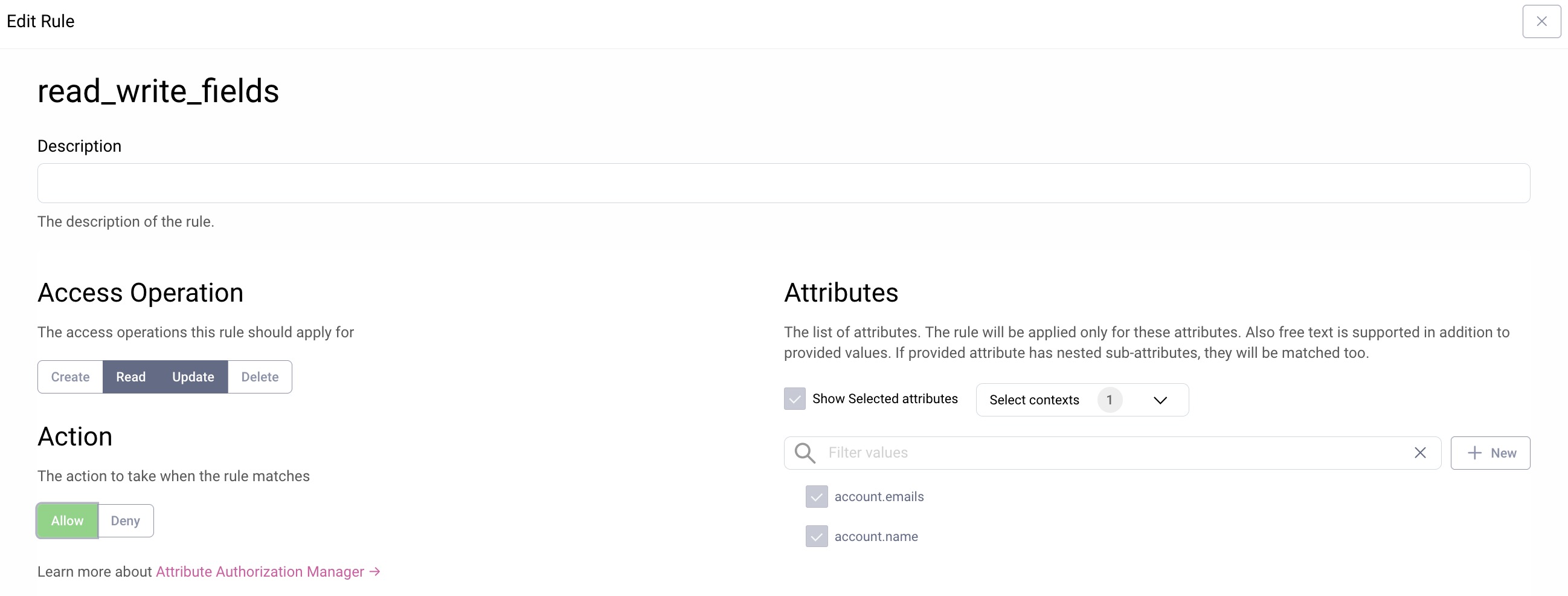Expand contexts list via chevron arrow
Screen dimensions: 1568x596
[x=1160, y=400]
